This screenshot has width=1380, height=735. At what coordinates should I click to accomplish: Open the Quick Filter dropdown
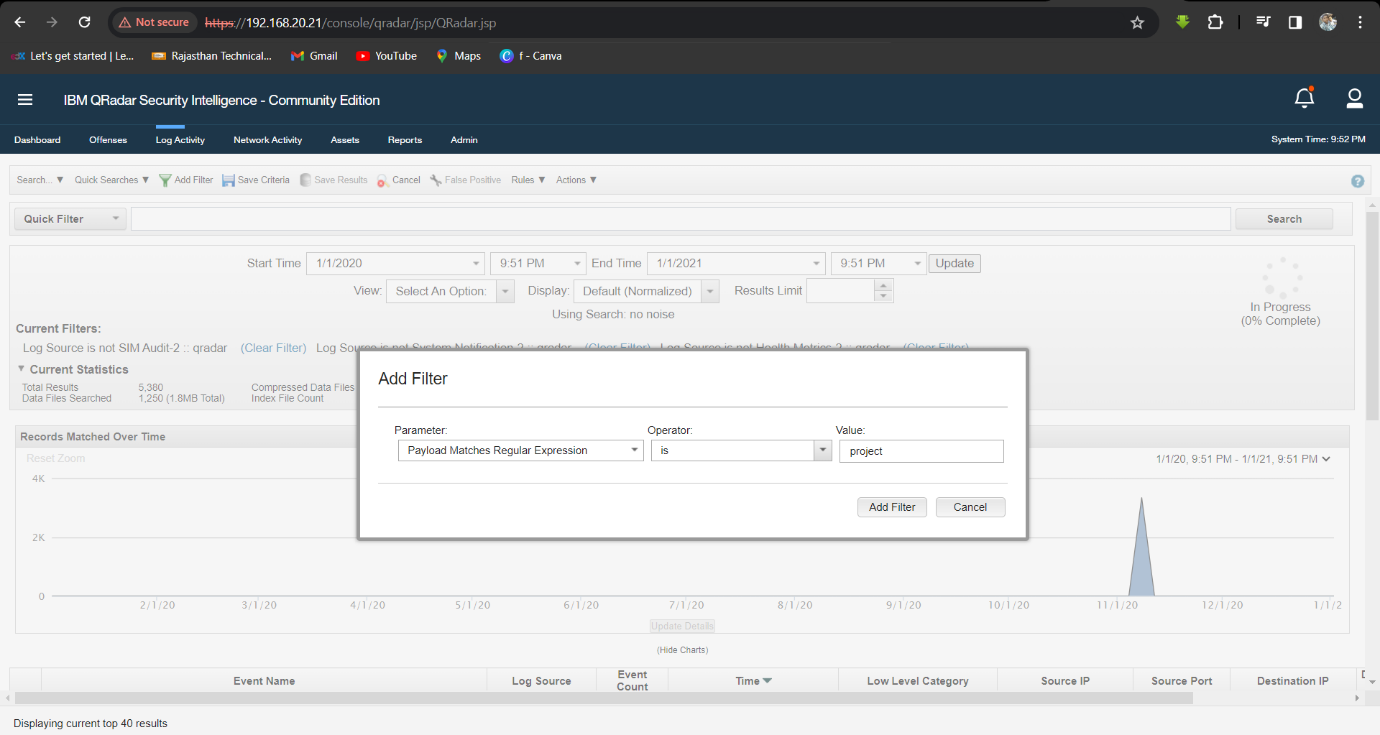click(x=69, y=219)
